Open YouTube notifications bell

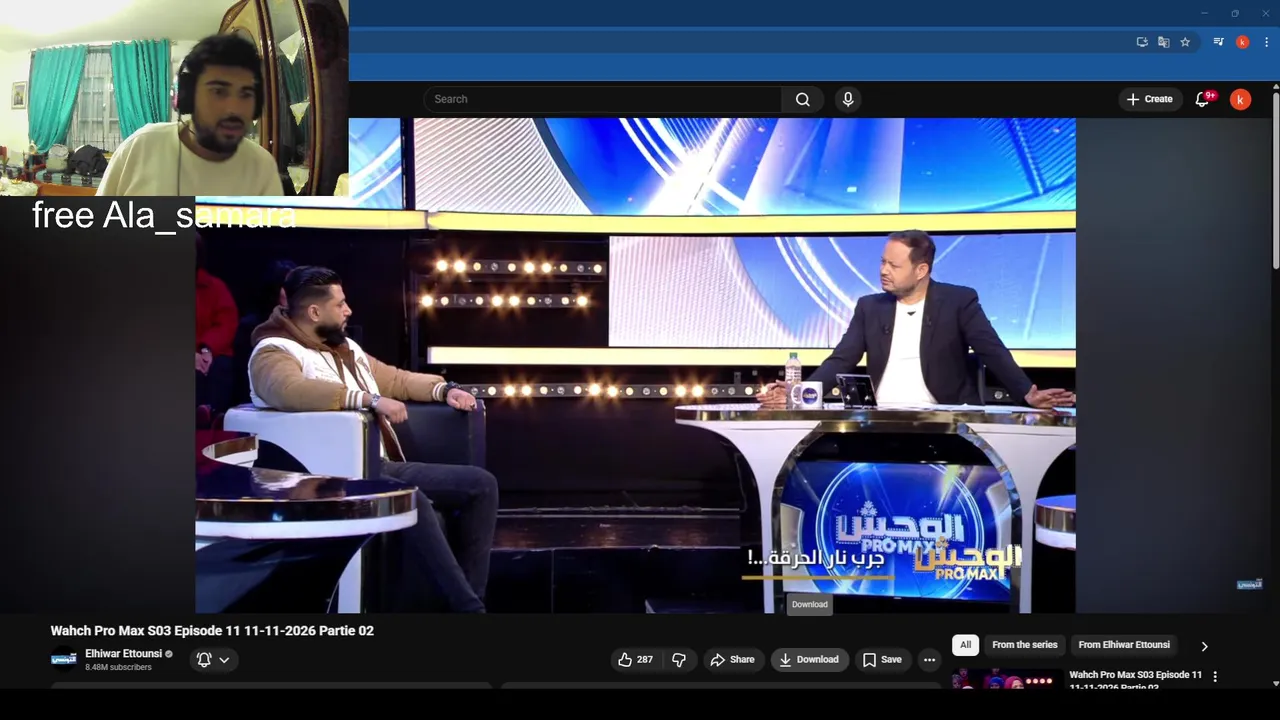[1203, 99]
